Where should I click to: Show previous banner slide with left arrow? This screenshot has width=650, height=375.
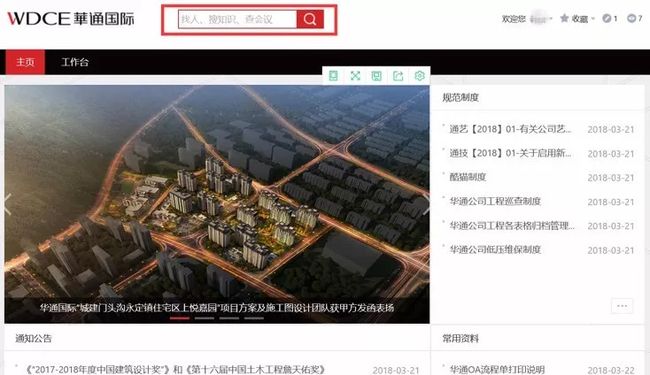(x=8, y=204)
